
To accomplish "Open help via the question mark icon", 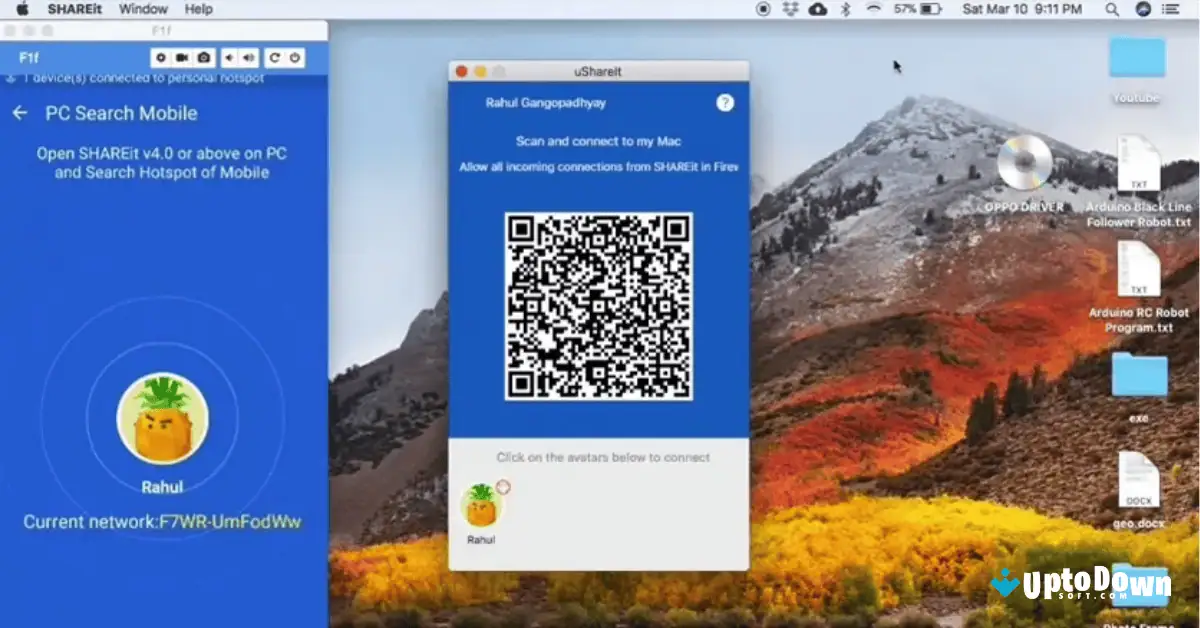I will click(725, 103).
